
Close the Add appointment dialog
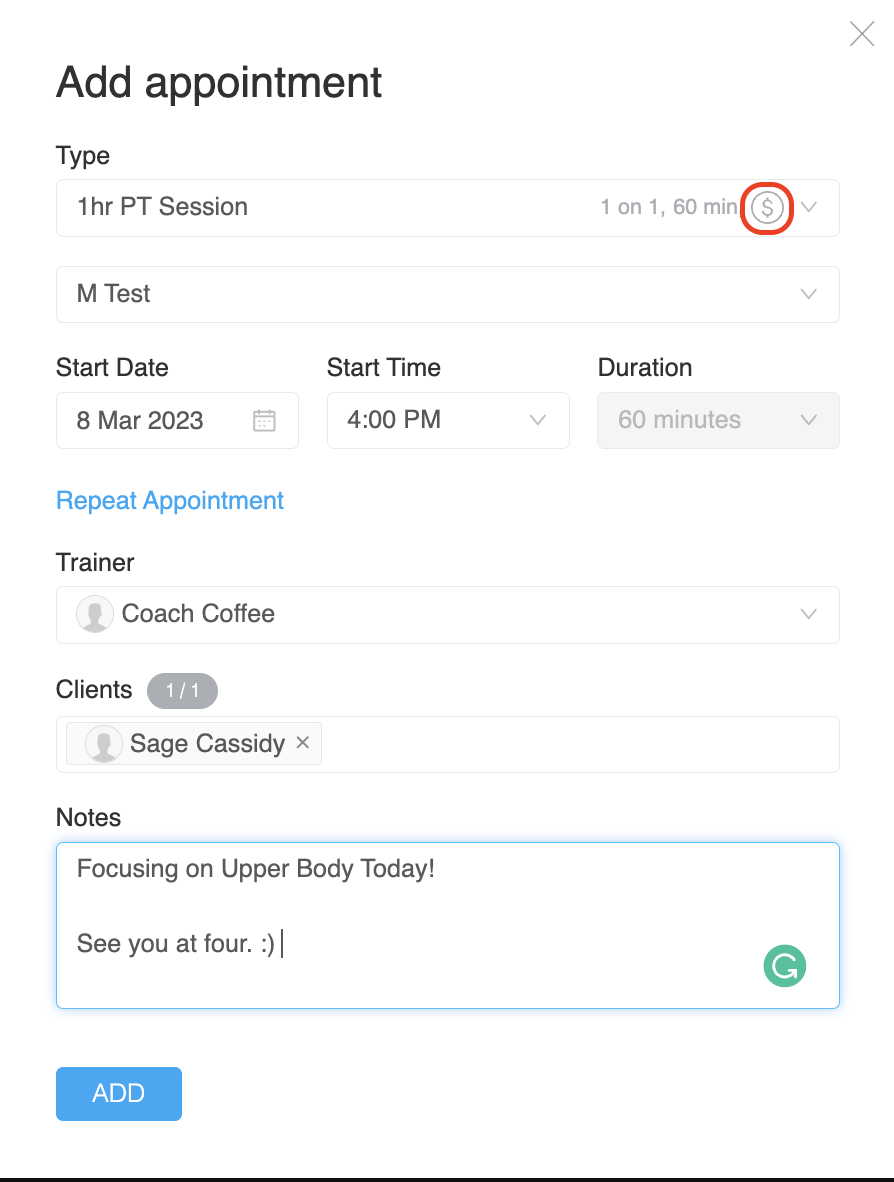pyautogui.click(x=861, y=35)
